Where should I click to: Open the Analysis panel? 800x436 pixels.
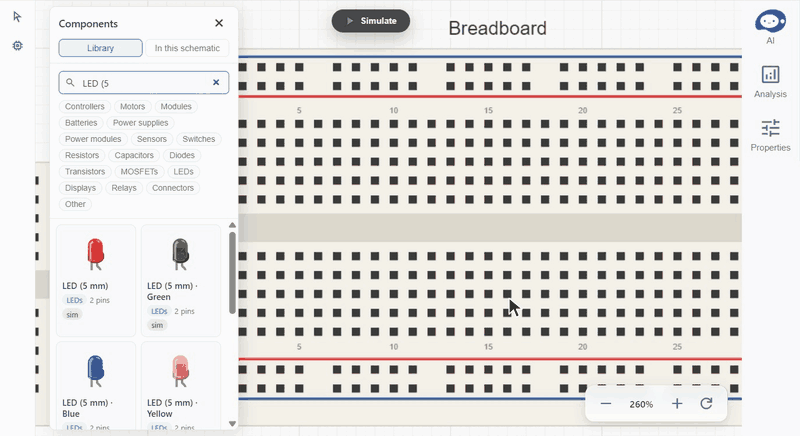[x=770, y=82]
